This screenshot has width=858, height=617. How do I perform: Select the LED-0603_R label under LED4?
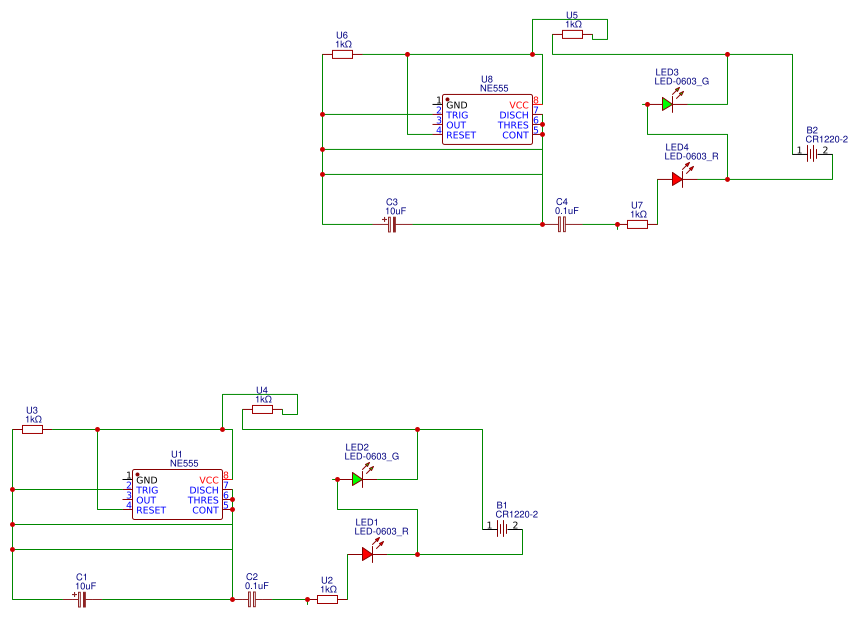click(692, 156)
